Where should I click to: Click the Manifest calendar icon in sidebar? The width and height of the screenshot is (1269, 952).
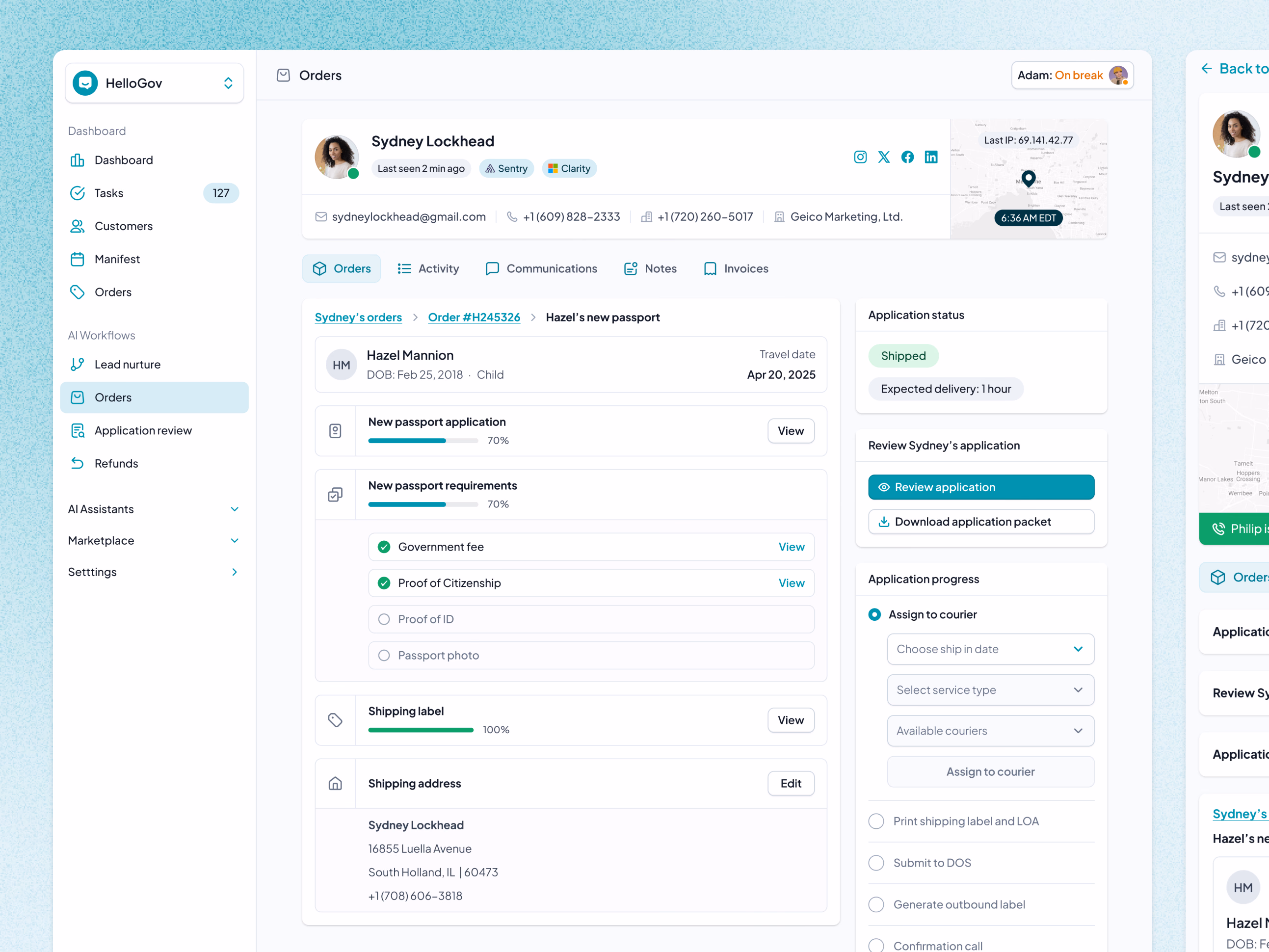point(78,260)
